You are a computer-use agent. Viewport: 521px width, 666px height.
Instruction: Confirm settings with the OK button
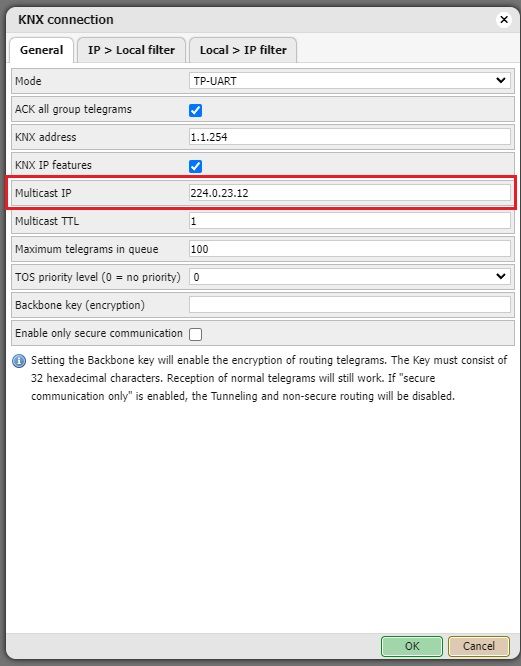coord(412,646)
